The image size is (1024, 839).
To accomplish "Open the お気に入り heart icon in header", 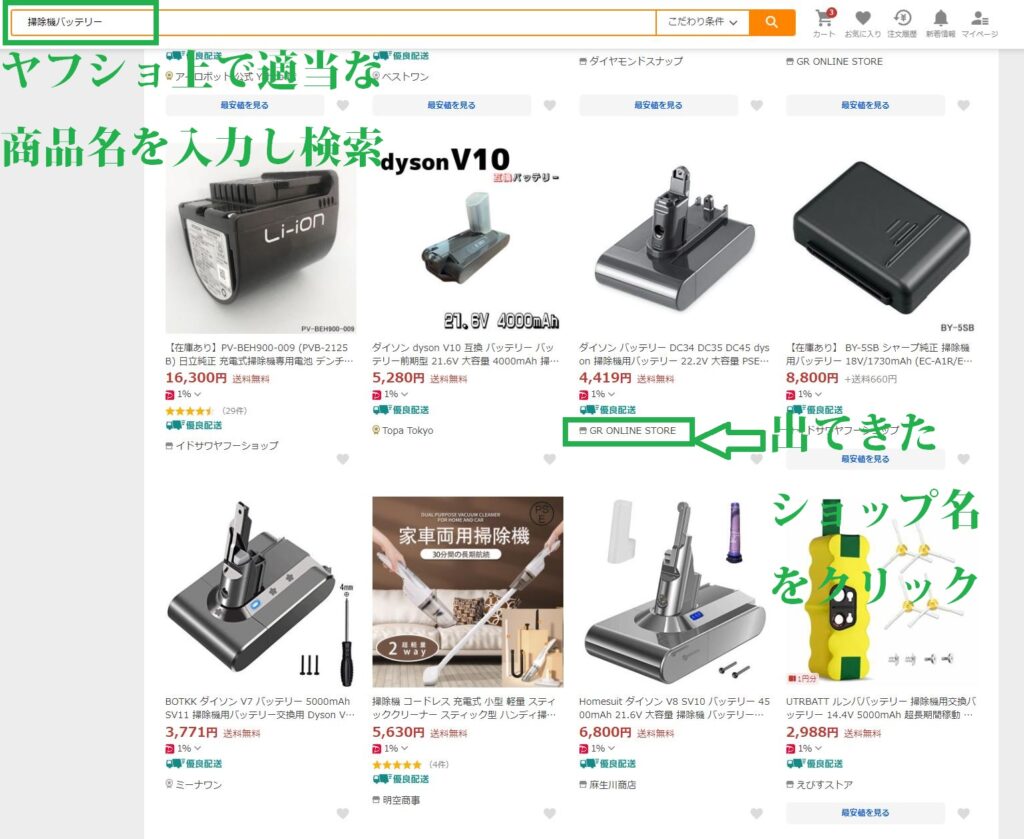I will coord(863,23).
